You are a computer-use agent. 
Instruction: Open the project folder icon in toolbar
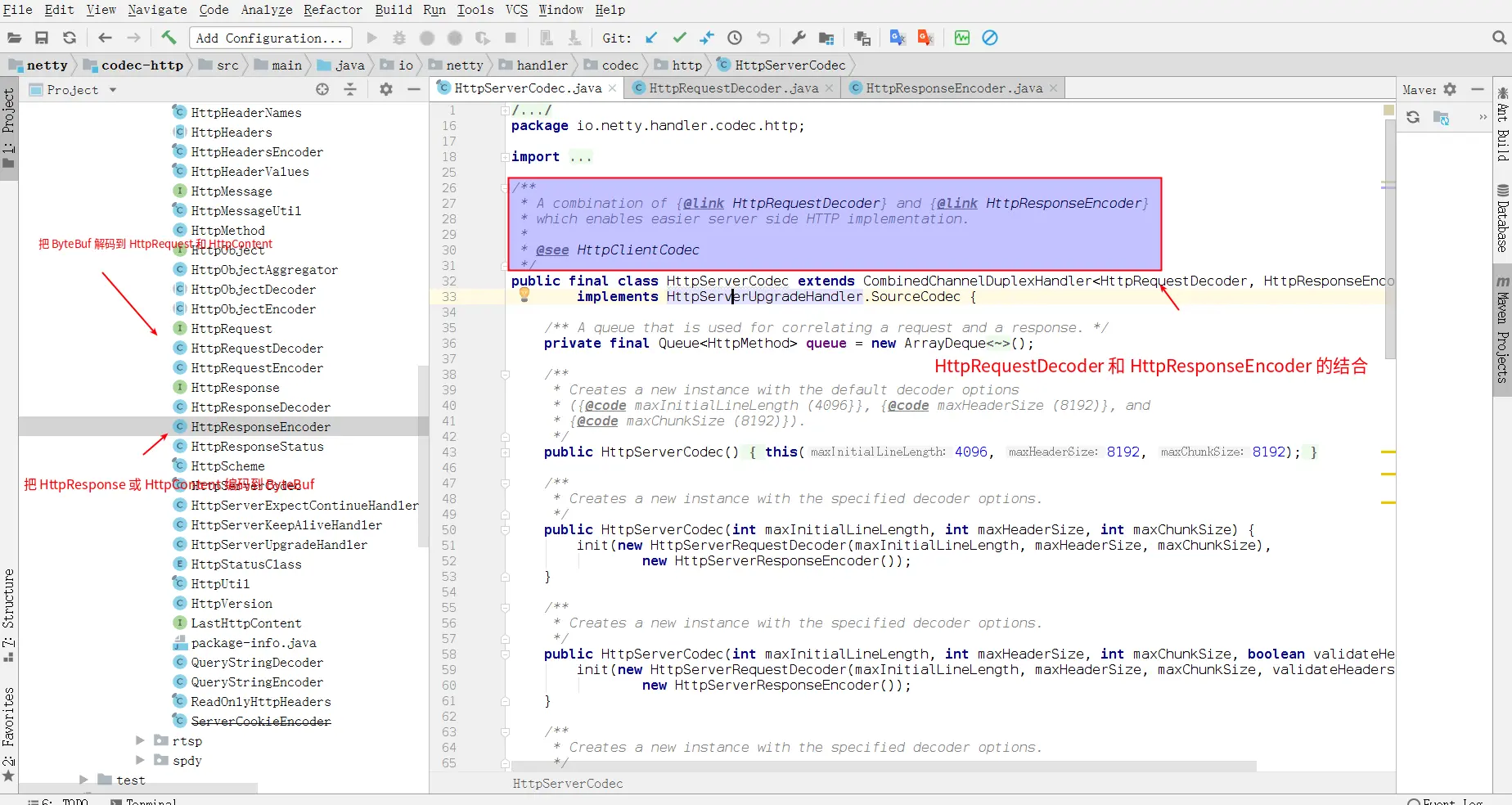coord(14,38)
